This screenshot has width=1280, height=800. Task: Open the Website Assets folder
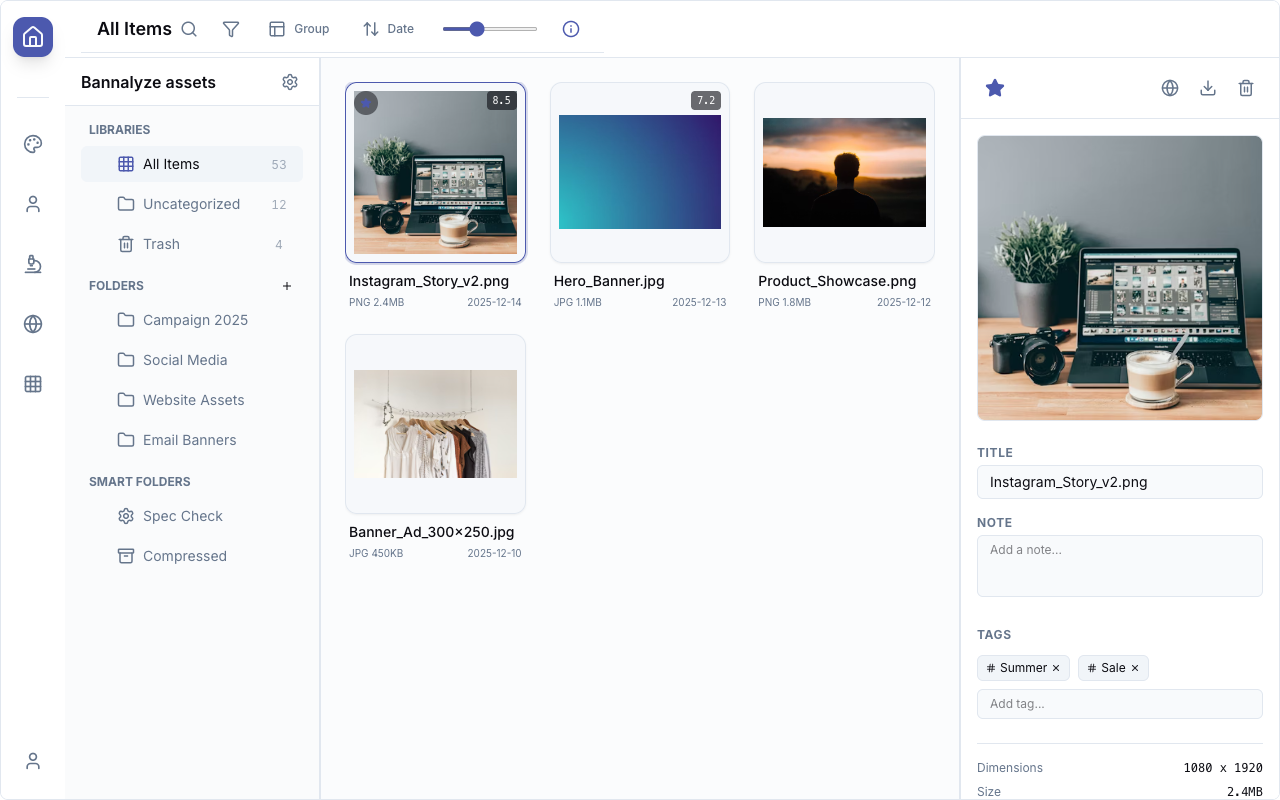tap(192, 400)
